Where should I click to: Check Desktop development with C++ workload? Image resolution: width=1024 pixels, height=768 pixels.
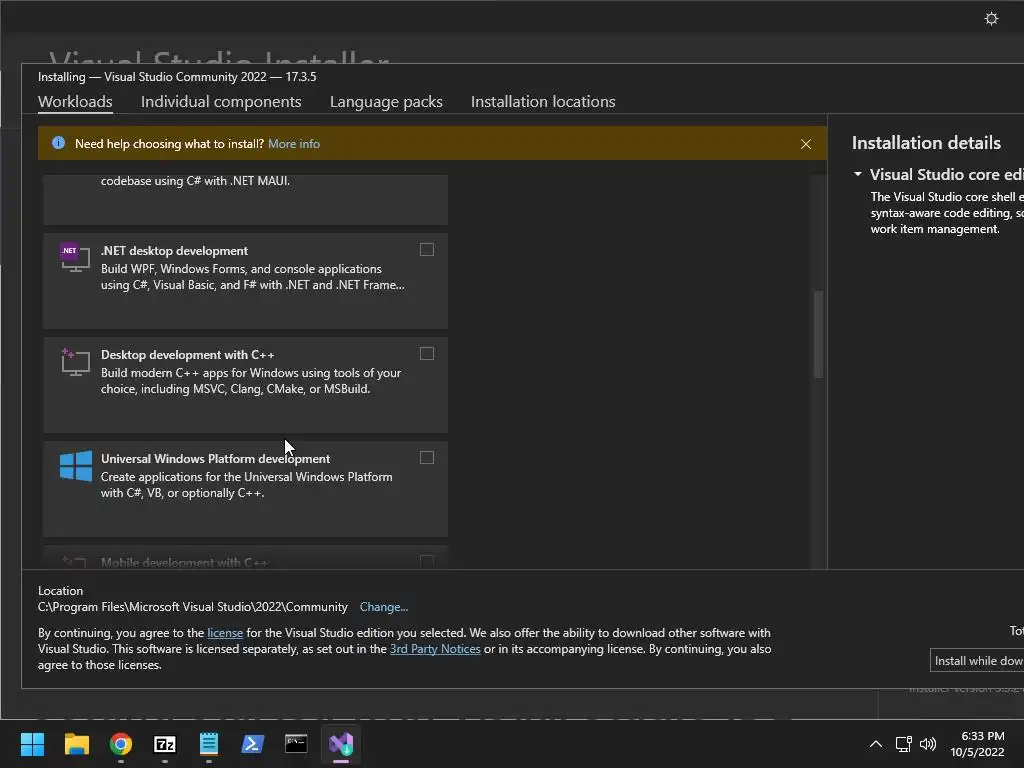[426, 353]
